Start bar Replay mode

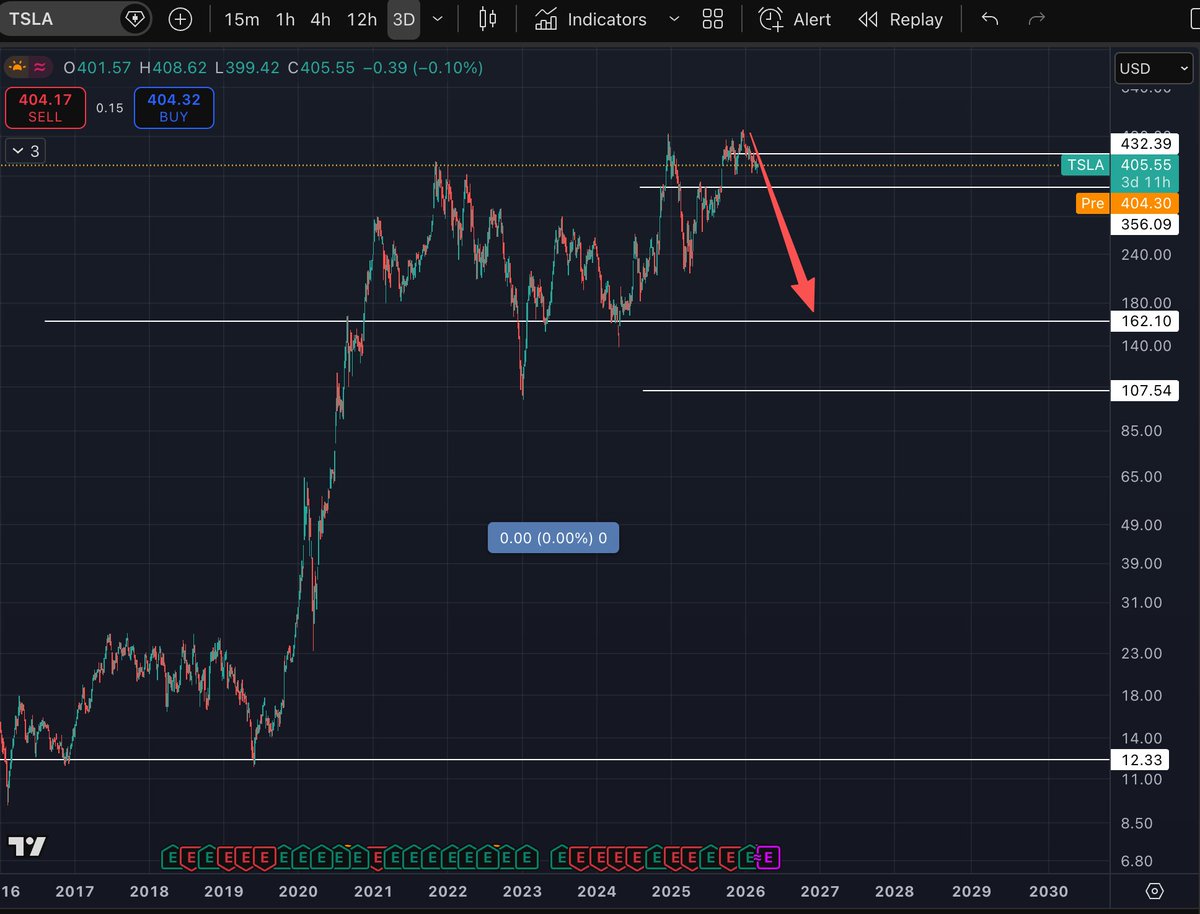coord(900,19)
